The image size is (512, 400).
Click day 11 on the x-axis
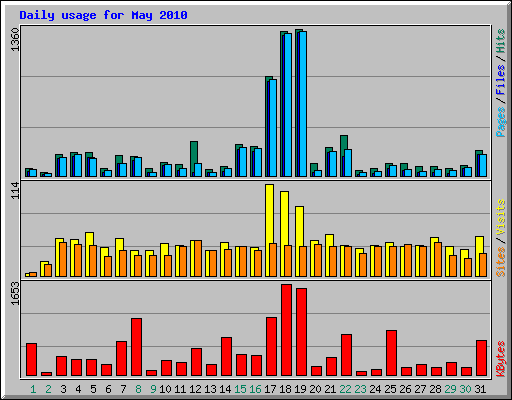pos(180,389)
